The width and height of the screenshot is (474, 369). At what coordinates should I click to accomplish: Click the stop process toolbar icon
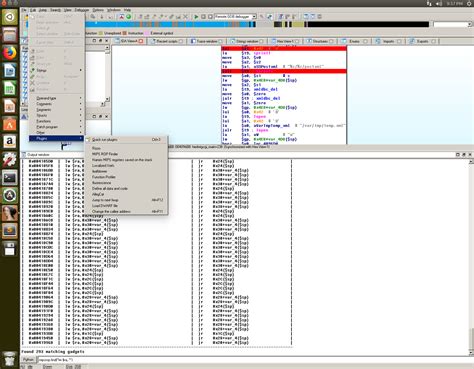[210, 16]
